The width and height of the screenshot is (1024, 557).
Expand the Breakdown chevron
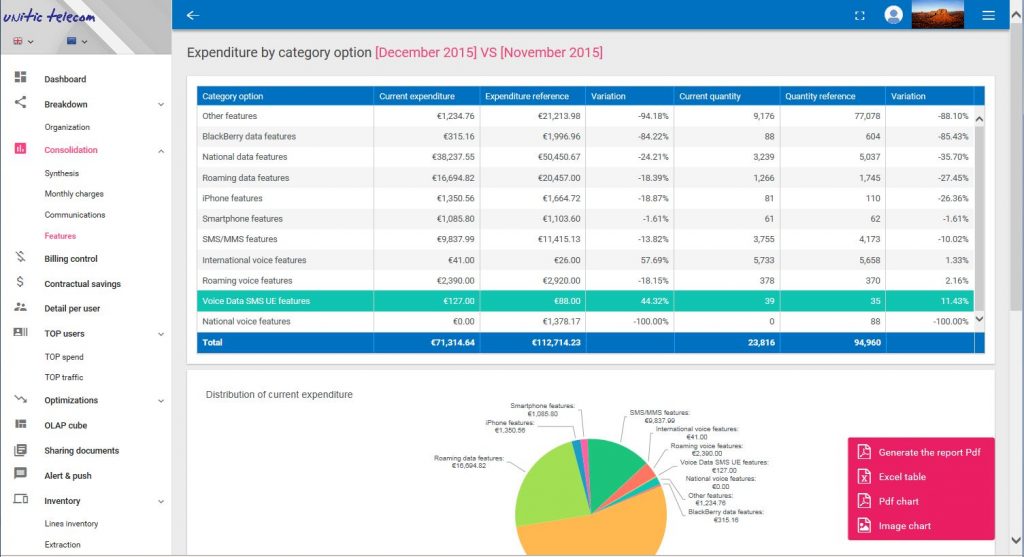pyautogui.click(x=161, y=104)
